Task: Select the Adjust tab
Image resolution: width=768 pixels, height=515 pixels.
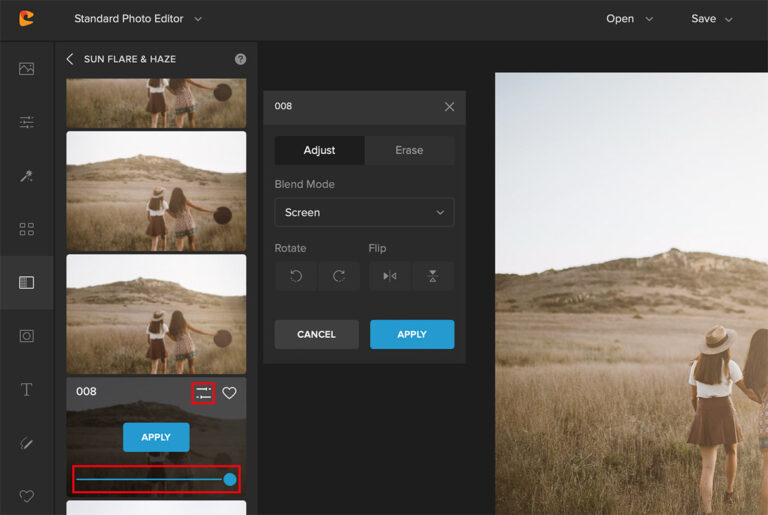Action: coord(319,150)
